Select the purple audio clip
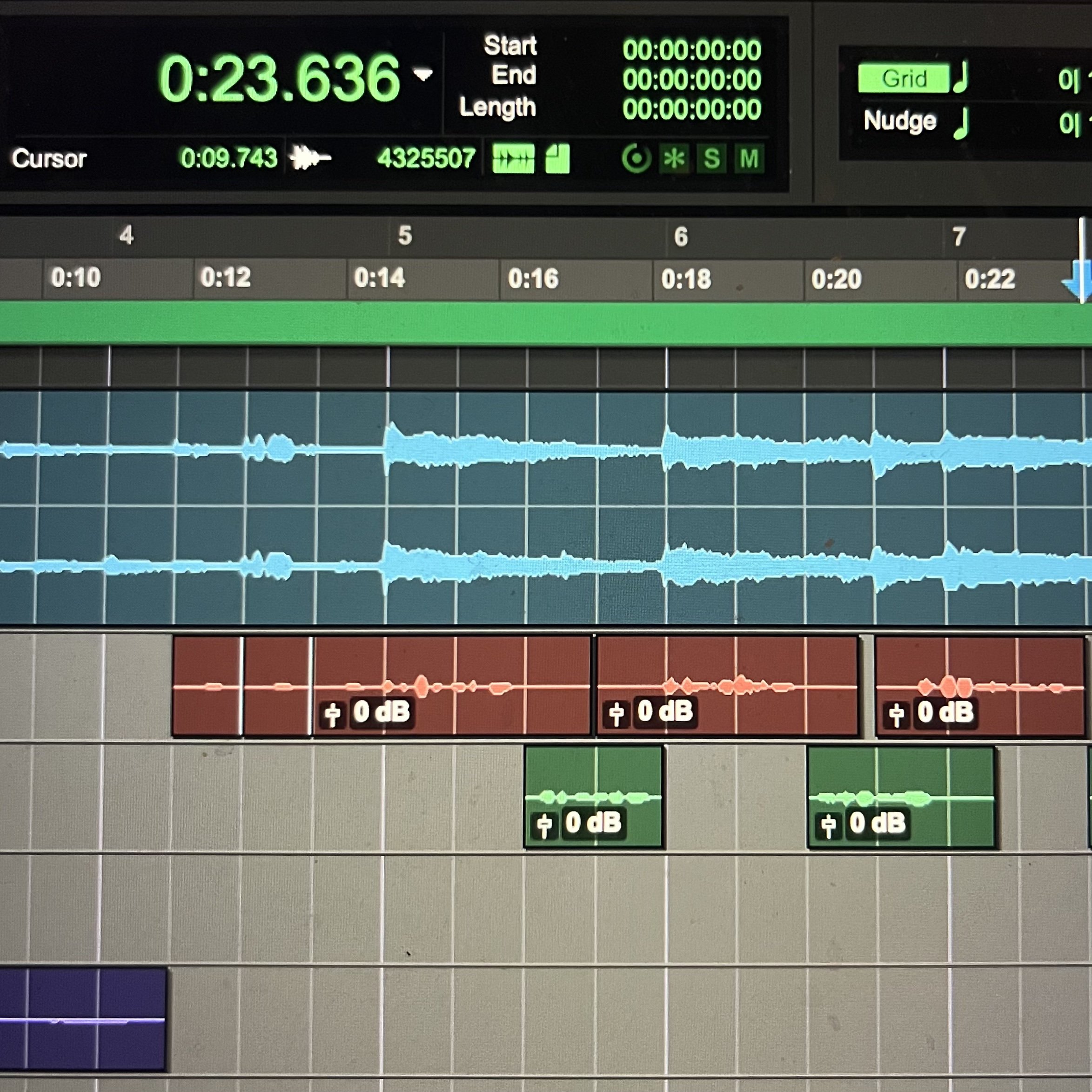This screenshot has height=1092, width=1092. (83, 1019)
